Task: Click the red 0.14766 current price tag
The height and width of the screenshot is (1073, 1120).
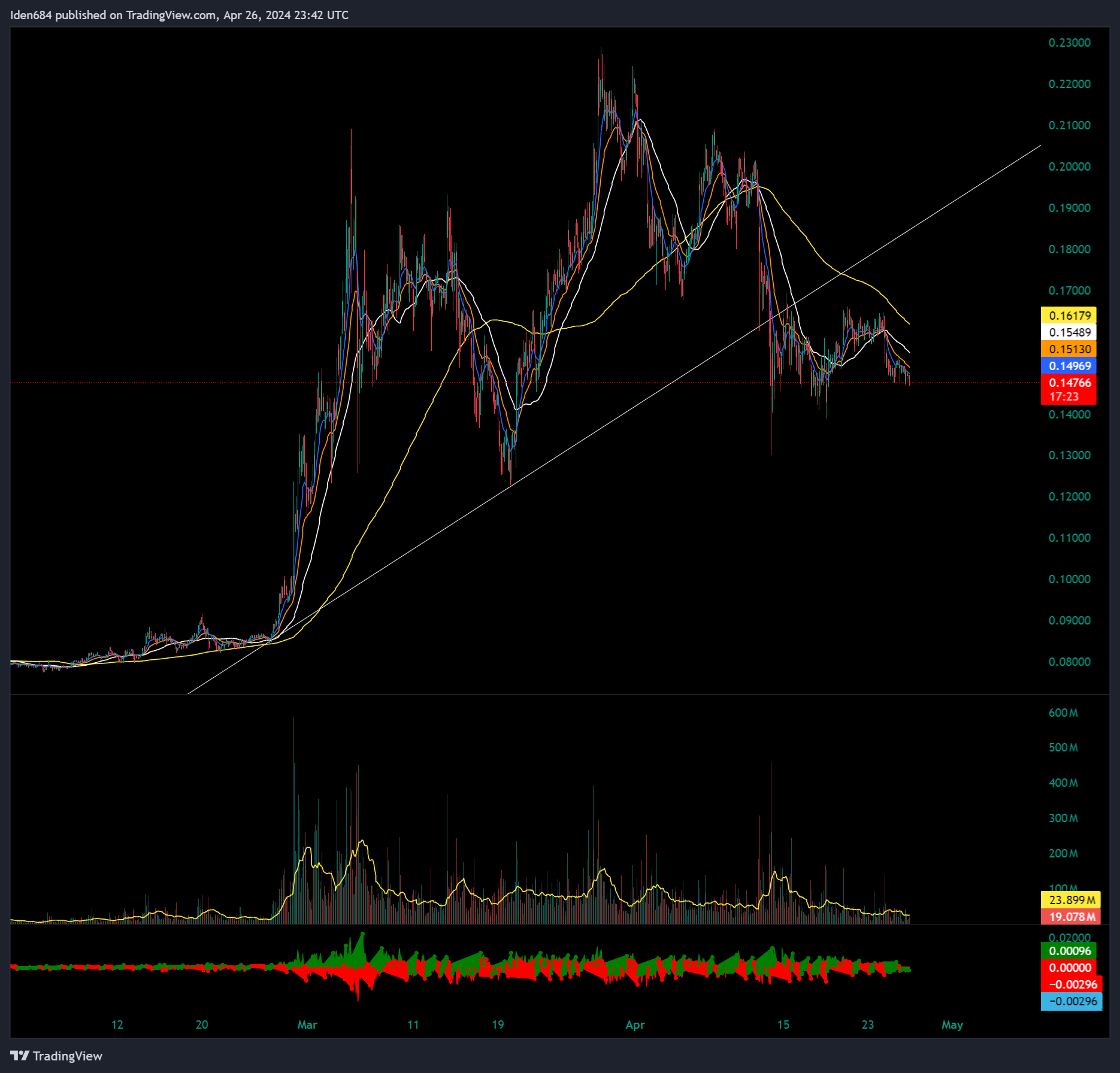Action: click(x=1069, y=383)
